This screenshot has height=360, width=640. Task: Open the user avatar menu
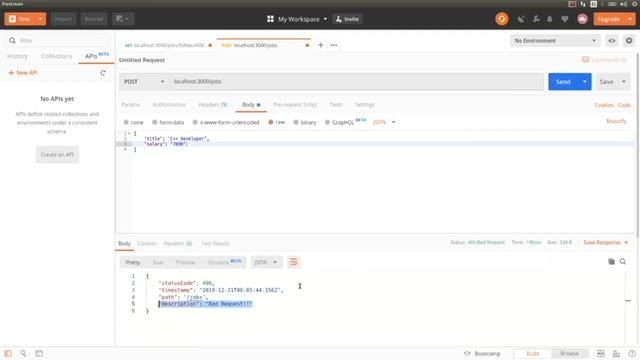point(582,19)
